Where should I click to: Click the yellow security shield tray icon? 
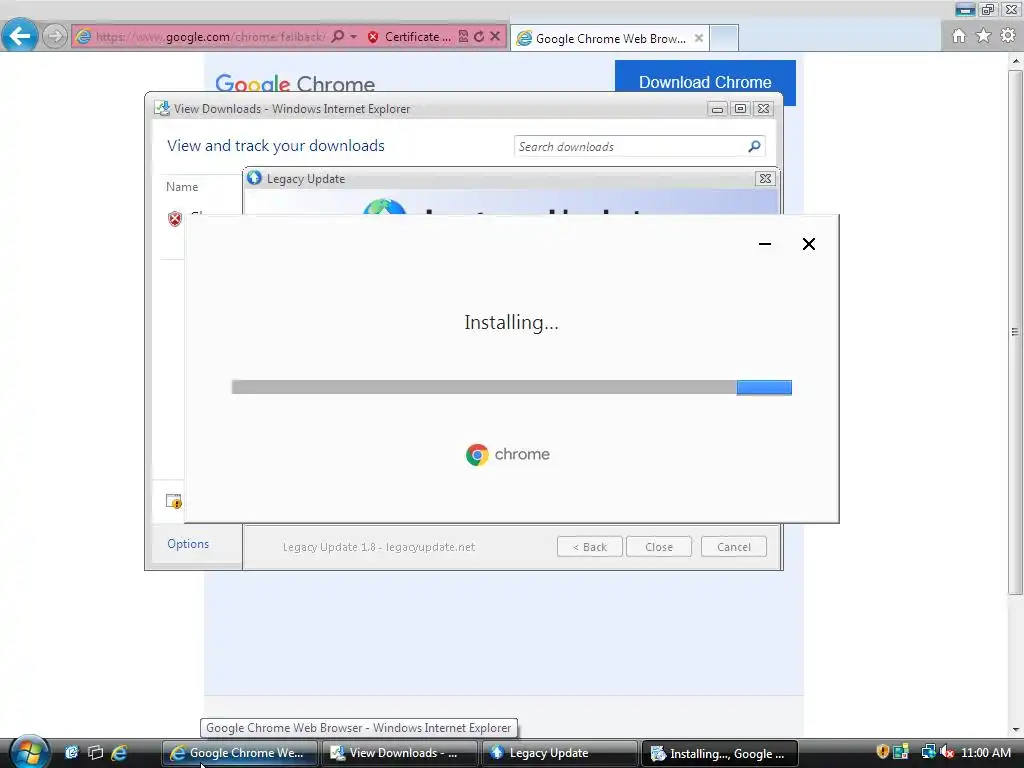coord(883,752)
